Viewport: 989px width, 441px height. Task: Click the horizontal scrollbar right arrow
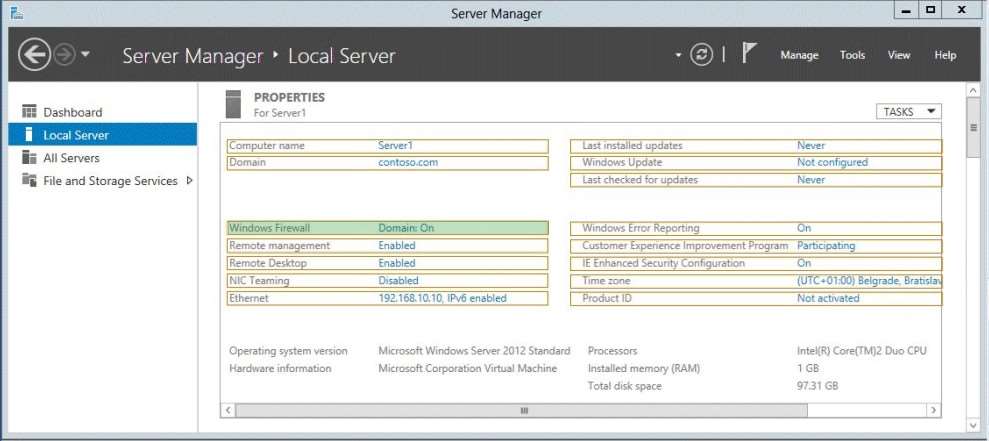933,411
